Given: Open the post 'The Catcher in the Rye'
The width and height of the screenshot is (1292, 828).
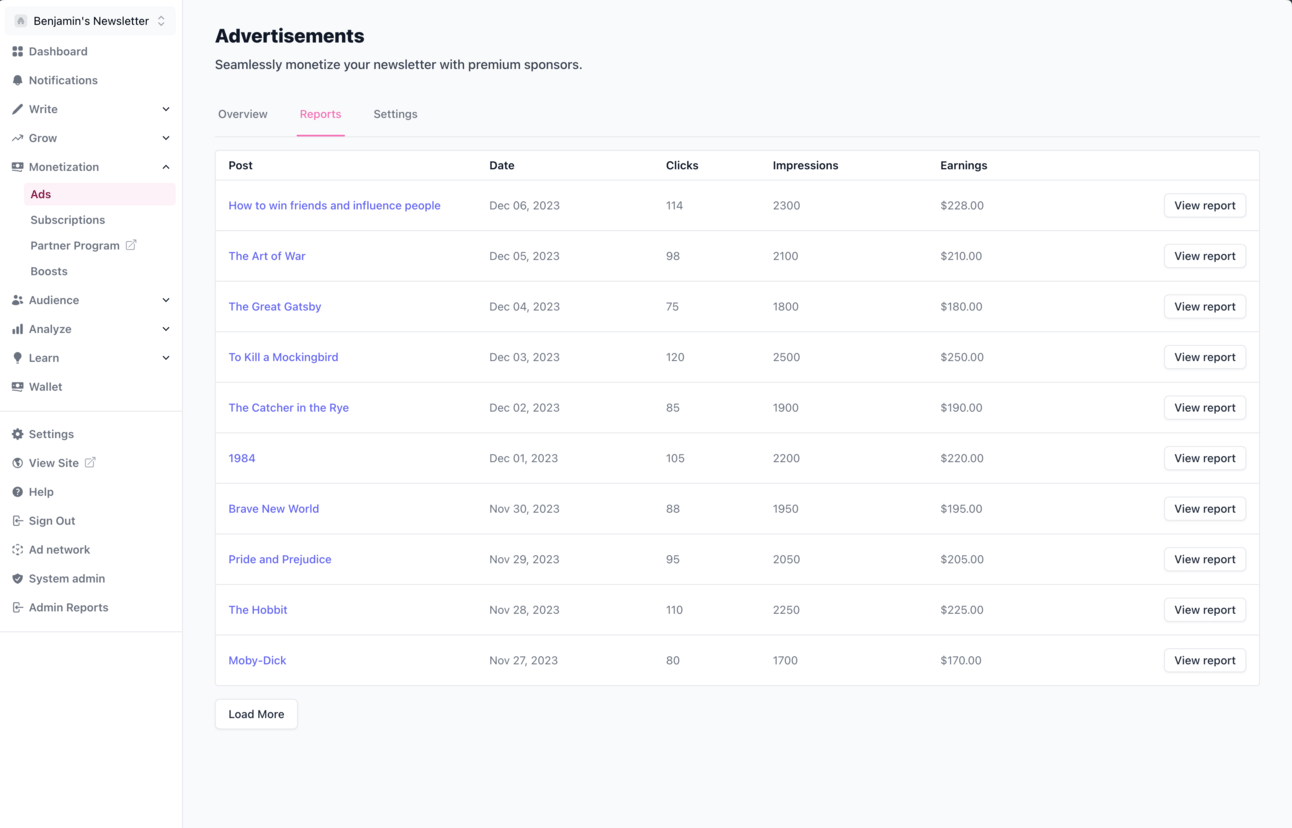Looking at the screenshot, I should (289, 408).
